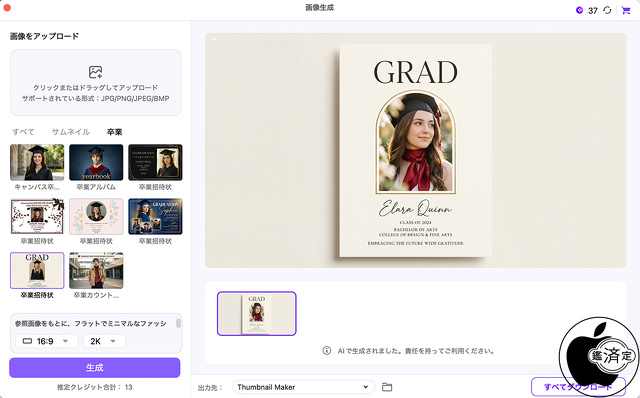Choose the 卒業カウント… template thumbnail
640x398 pixels.
tap(96, 270)
